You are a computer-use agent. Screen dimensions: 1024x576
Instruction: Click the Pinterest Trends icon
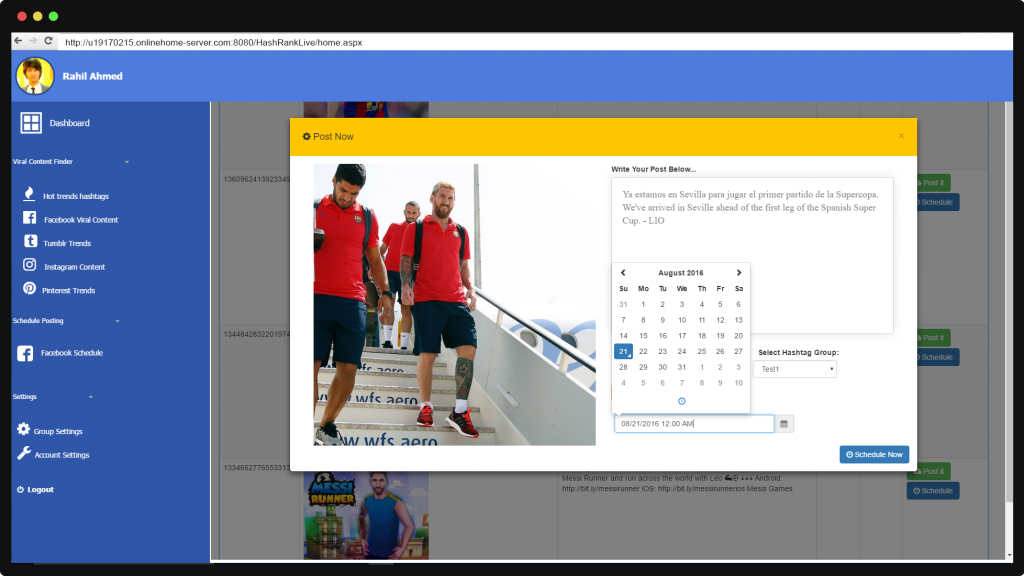point(30,289)
